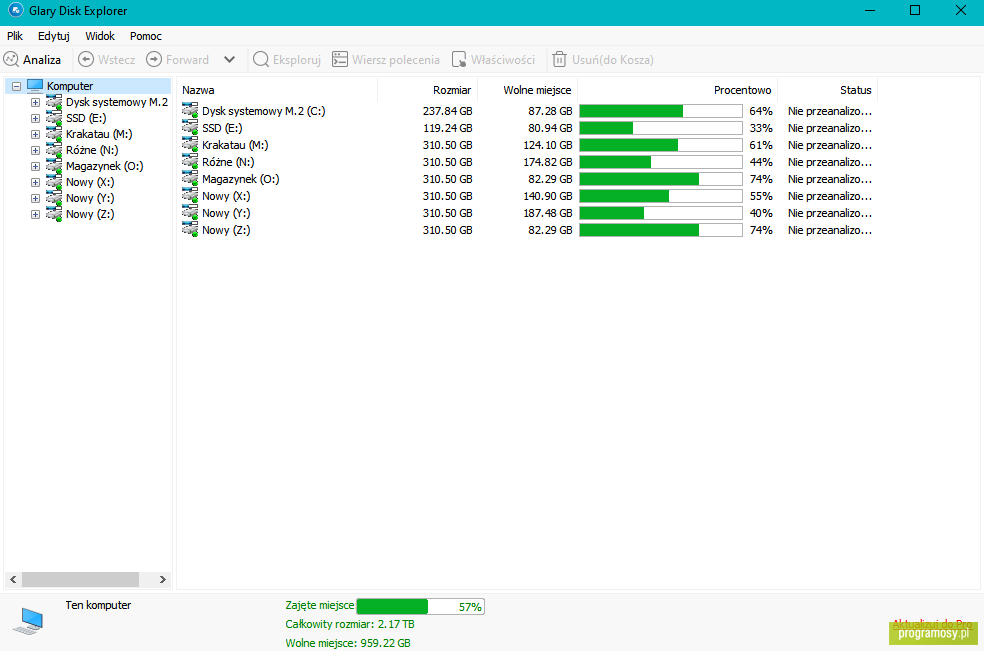Screen dimensions: 984x651
Task: Click tree scrollbar right arrow
Action: (163, 579)
